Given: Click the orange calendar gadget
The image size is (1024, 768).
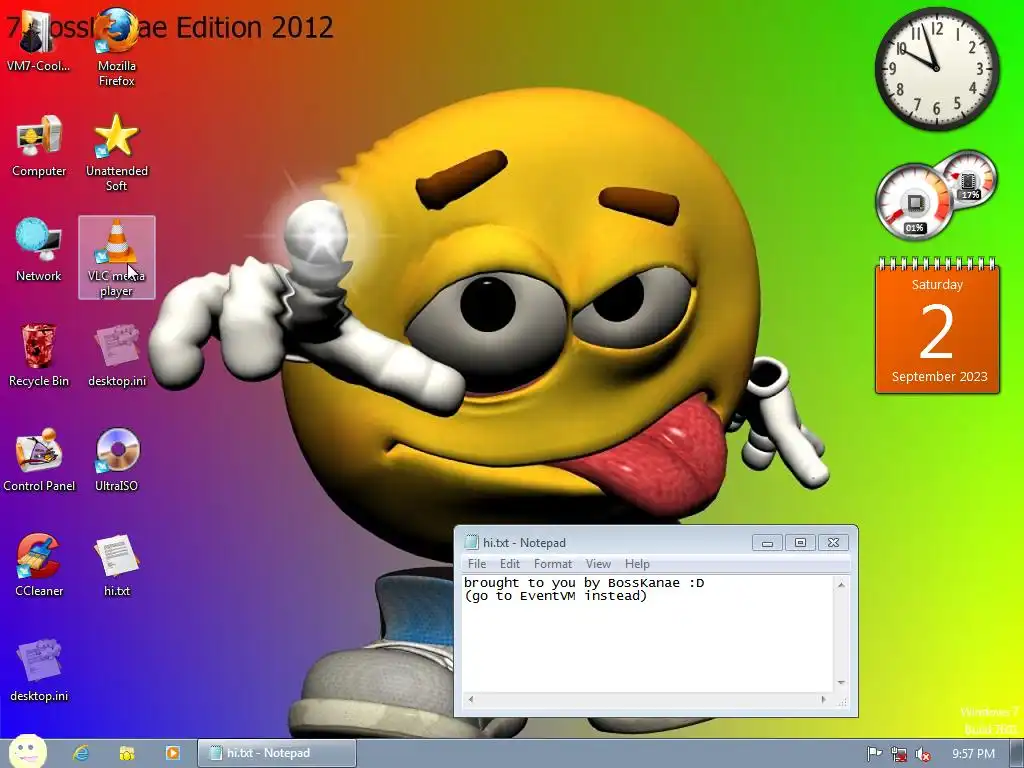Looking at the screenshot, I should [937, 327].
